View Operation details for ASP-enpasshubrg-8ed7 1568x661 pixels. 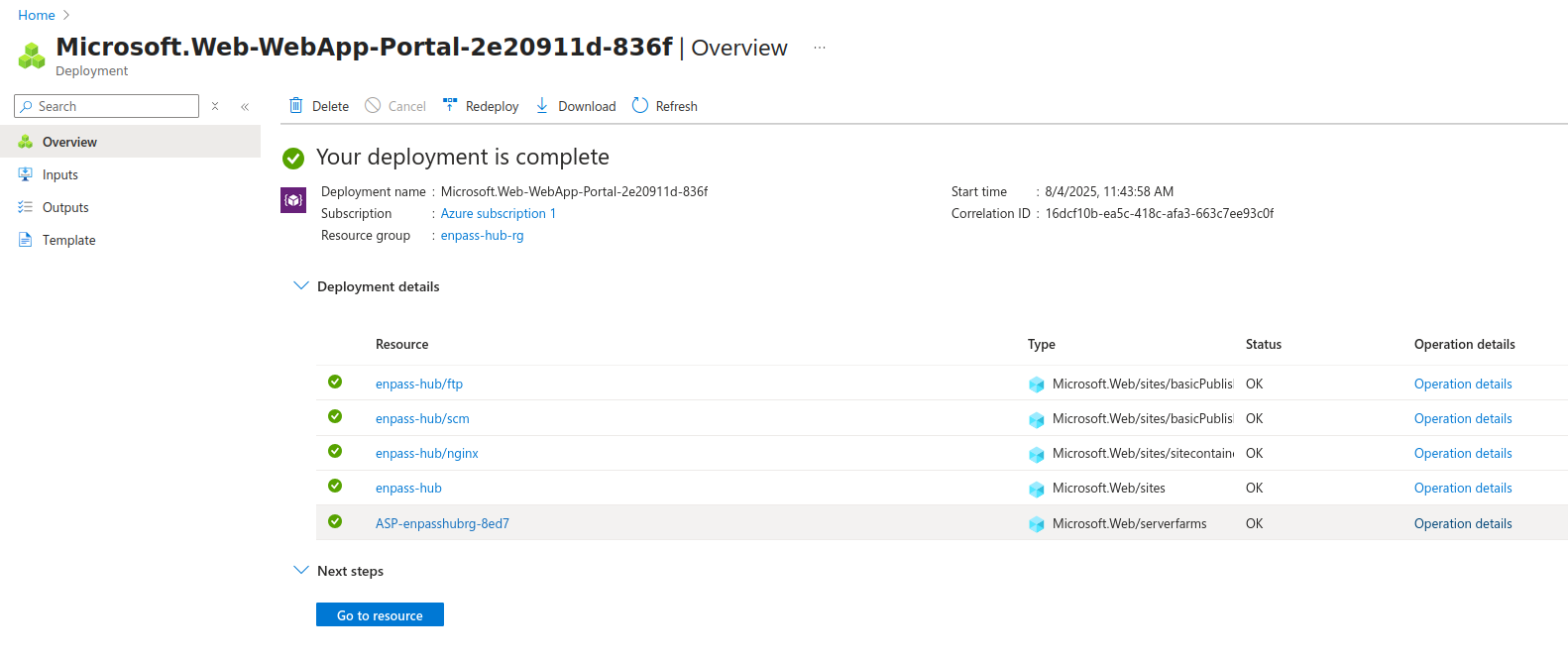(x=1463, y=523)
